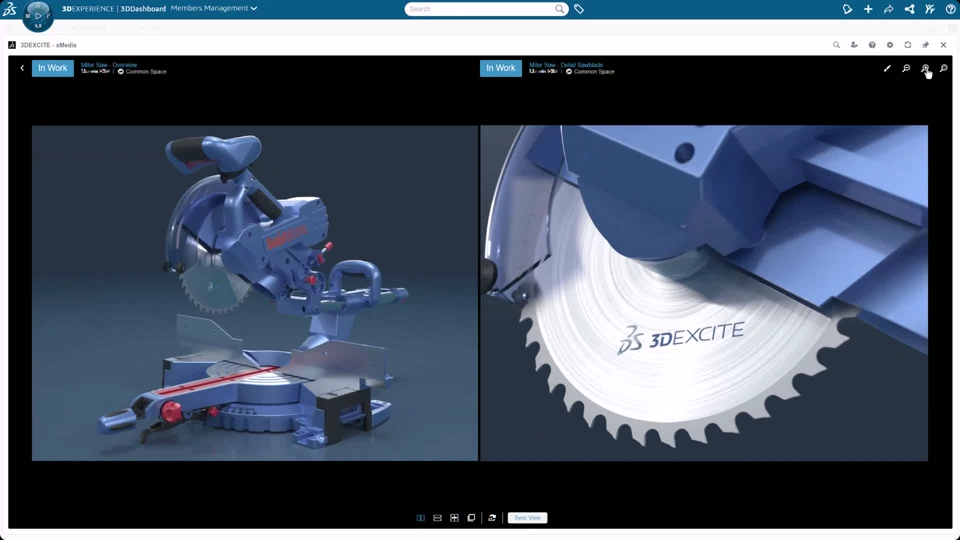The height and width of the screenshot is (540, 960).
Task: Click the In Work status of Miter Saw - Overview
Action: click(53, 68)
